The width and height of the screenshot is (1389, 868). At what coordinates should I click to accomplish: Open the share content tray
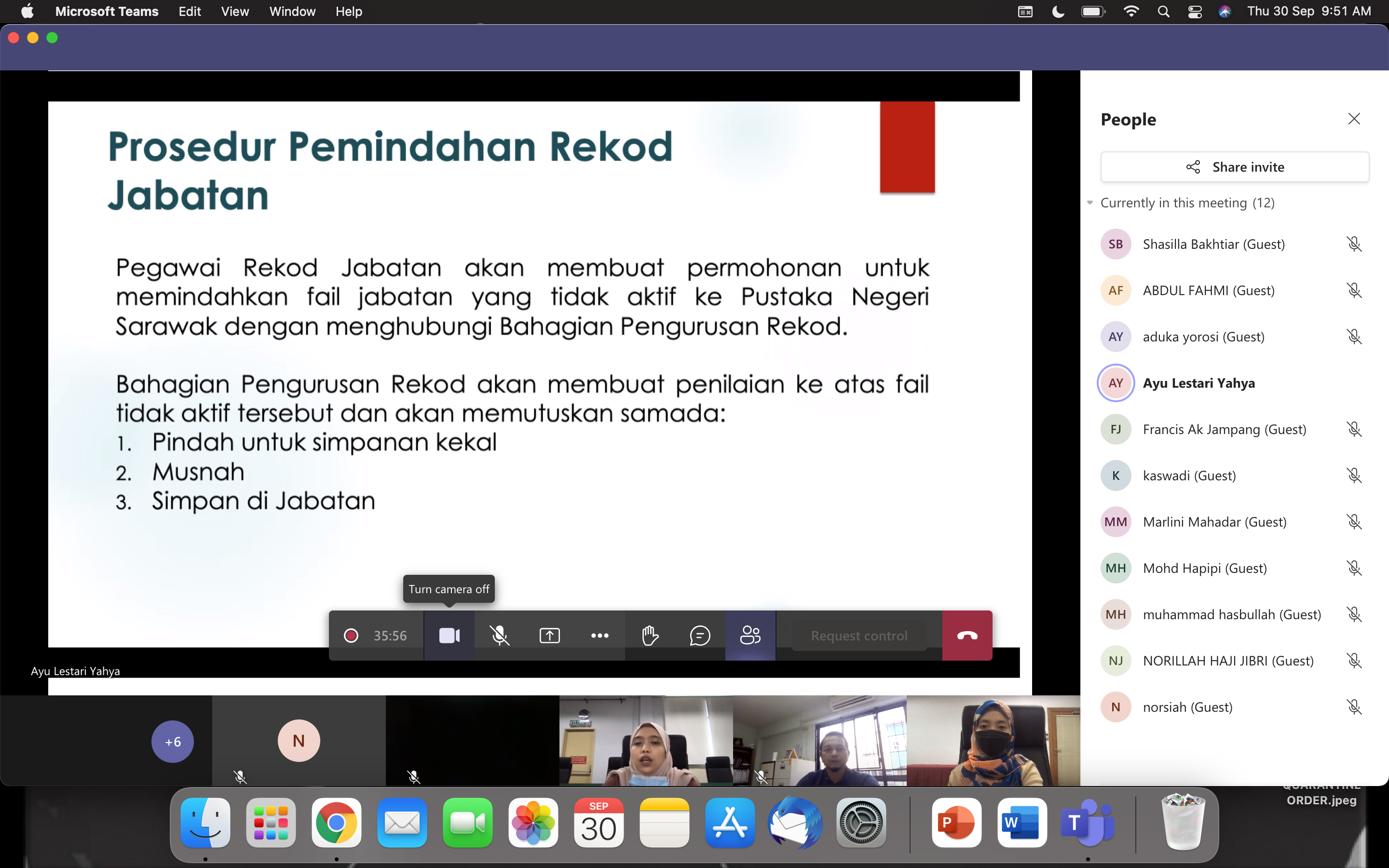pos(549,636)
